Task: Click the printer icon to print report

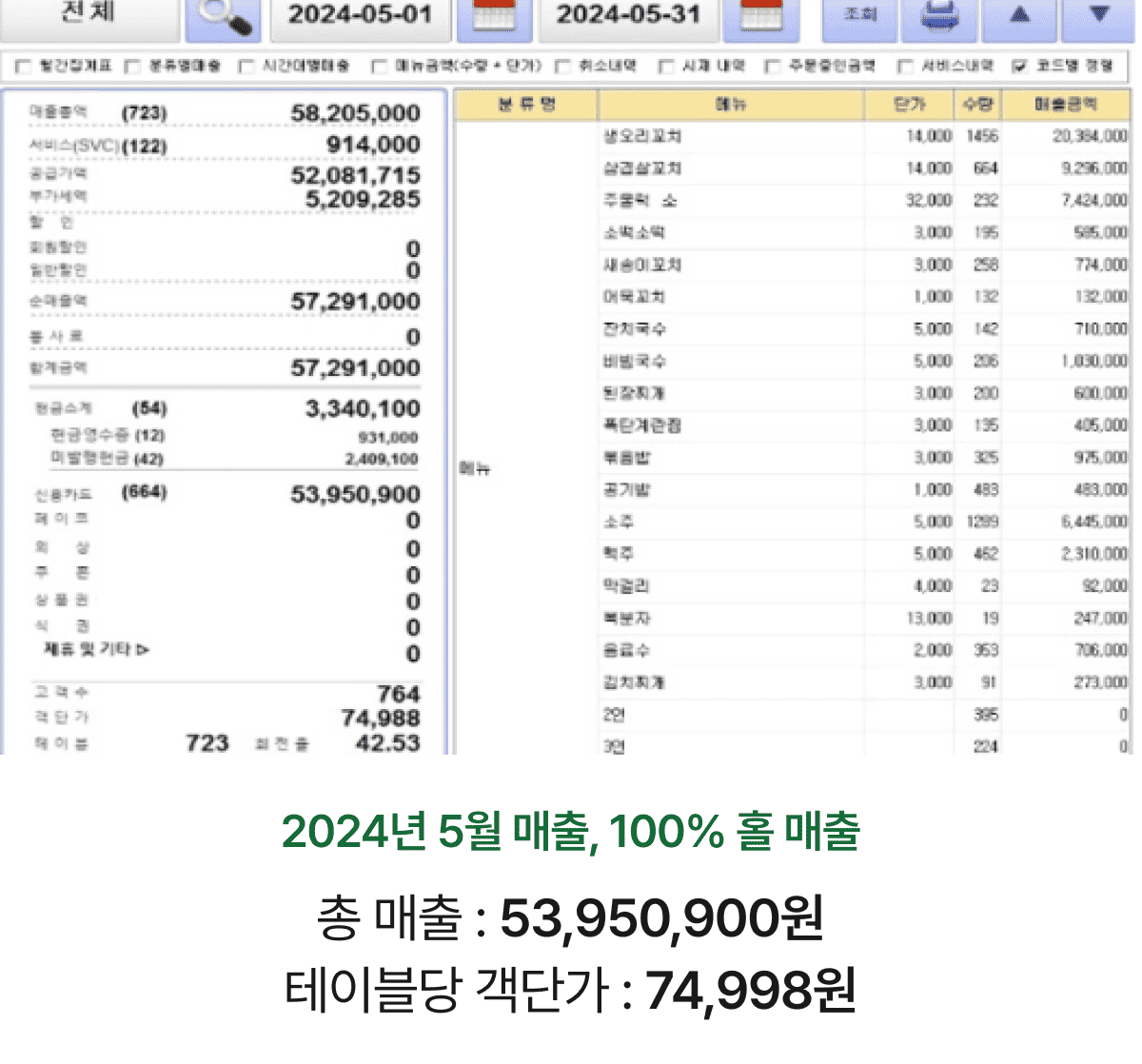Action: (x=939, y=19)
